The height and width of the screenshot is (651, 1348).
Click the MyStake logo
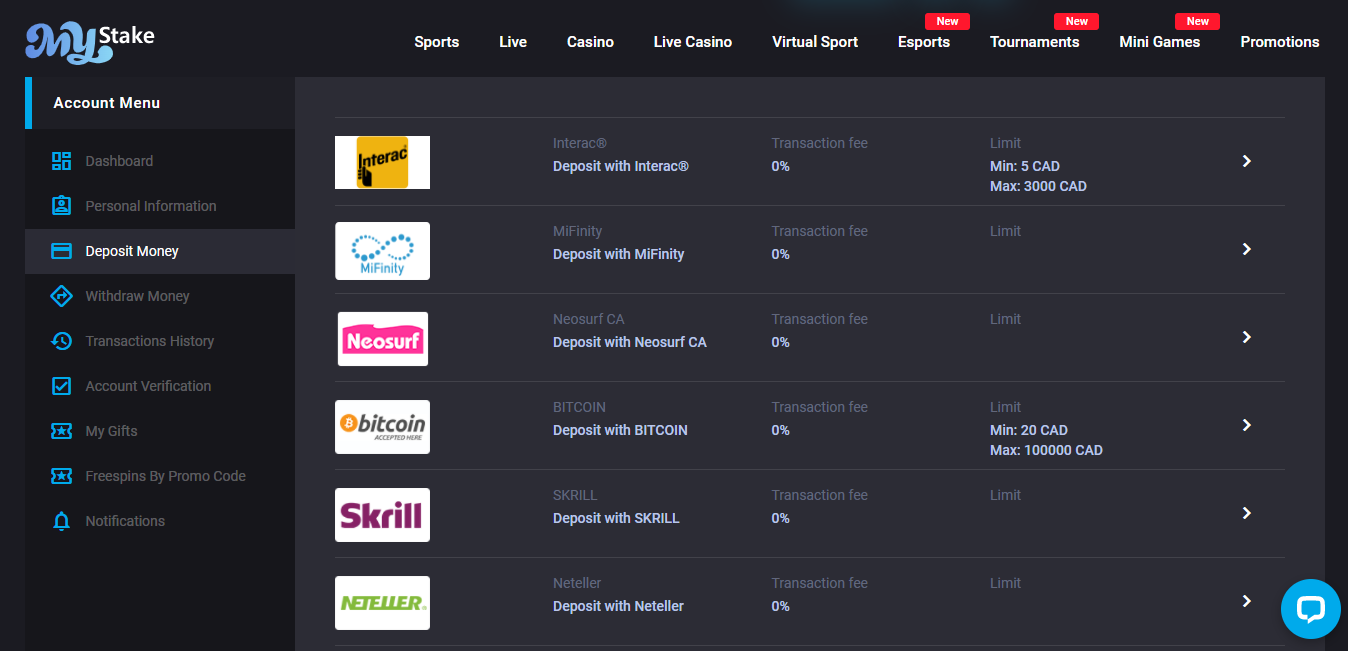[x=90, y=42]
